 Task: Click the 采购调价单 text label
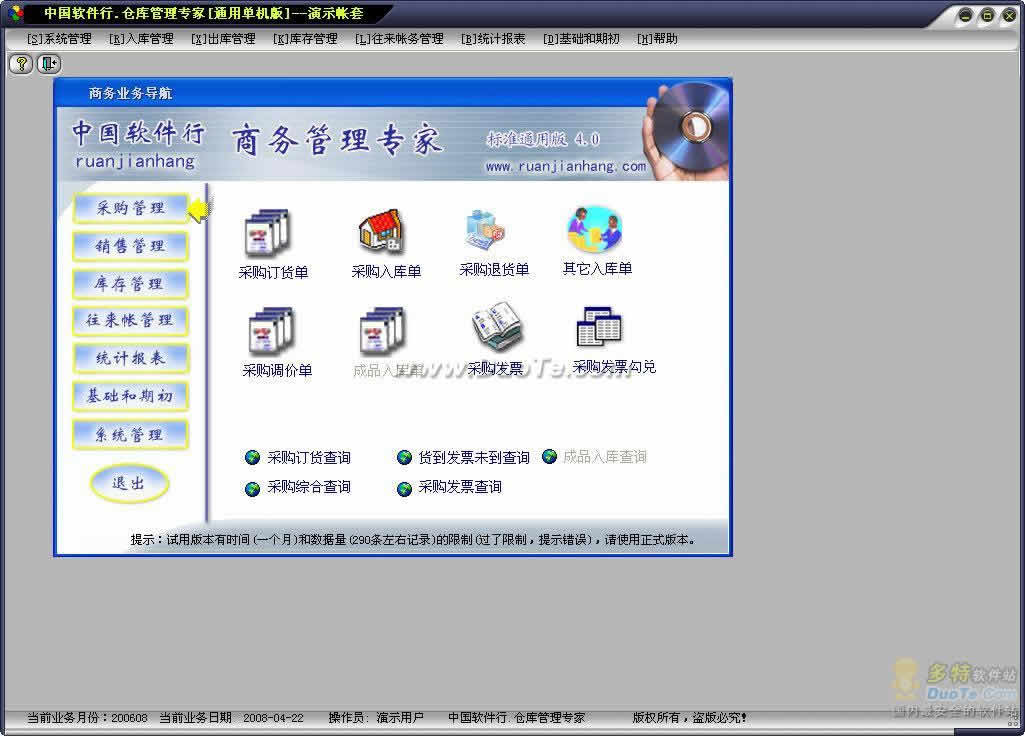coord(277,371)
